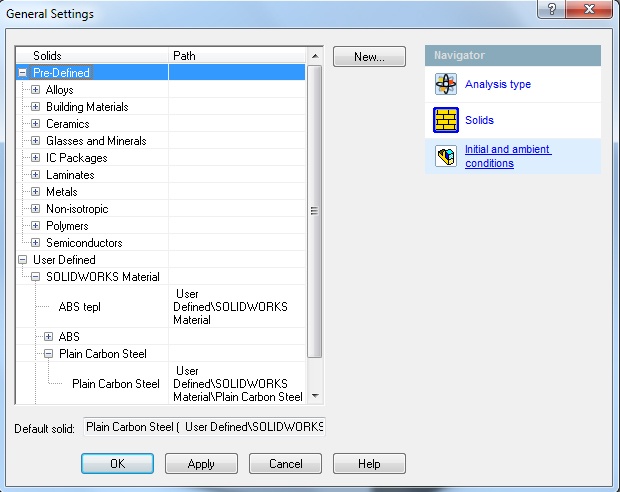The height and width of the screenshot is (492, 620).
Task: Select the Laminates tree row
Action: tap(161, 174)
